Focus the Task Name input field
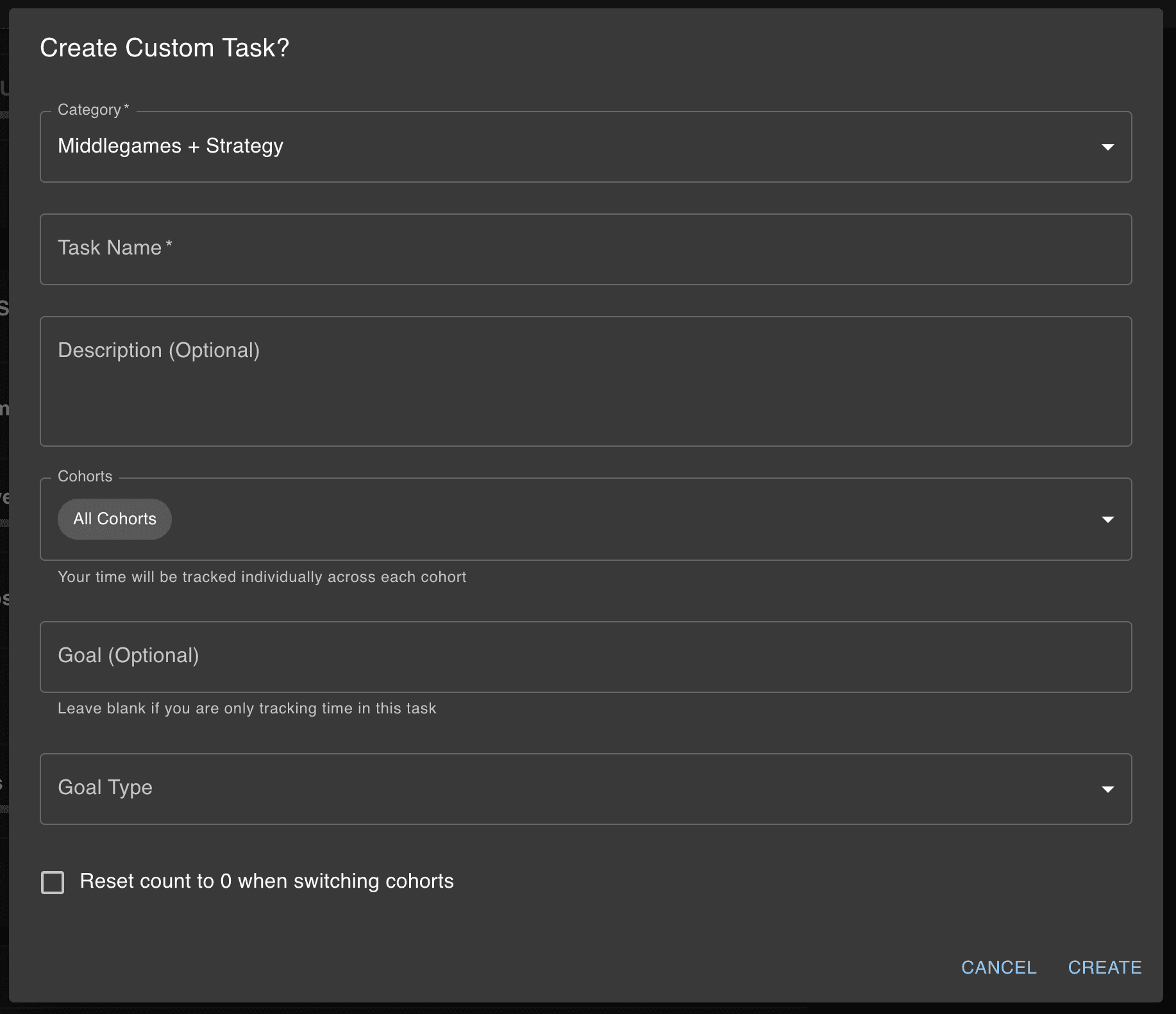 click(x=585, y=249)
